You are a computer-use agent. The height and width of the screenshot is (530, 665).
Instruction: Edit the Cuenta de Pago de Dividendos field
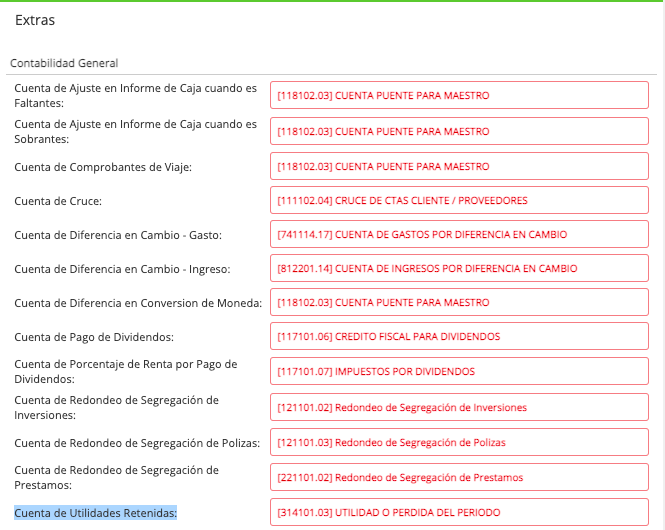coord(459,336)
